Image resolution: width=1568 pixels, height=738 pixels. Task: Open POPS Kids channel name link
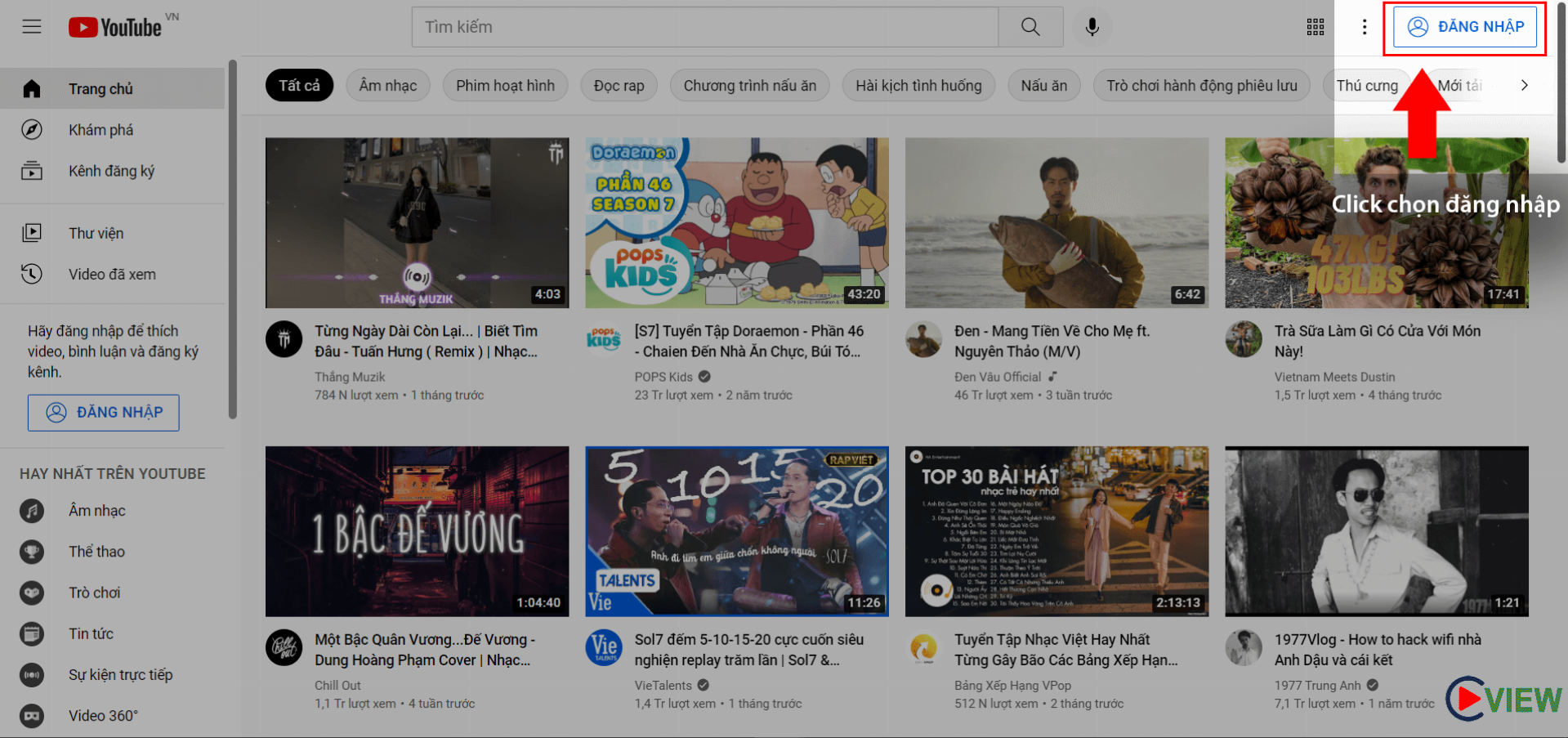663,377
